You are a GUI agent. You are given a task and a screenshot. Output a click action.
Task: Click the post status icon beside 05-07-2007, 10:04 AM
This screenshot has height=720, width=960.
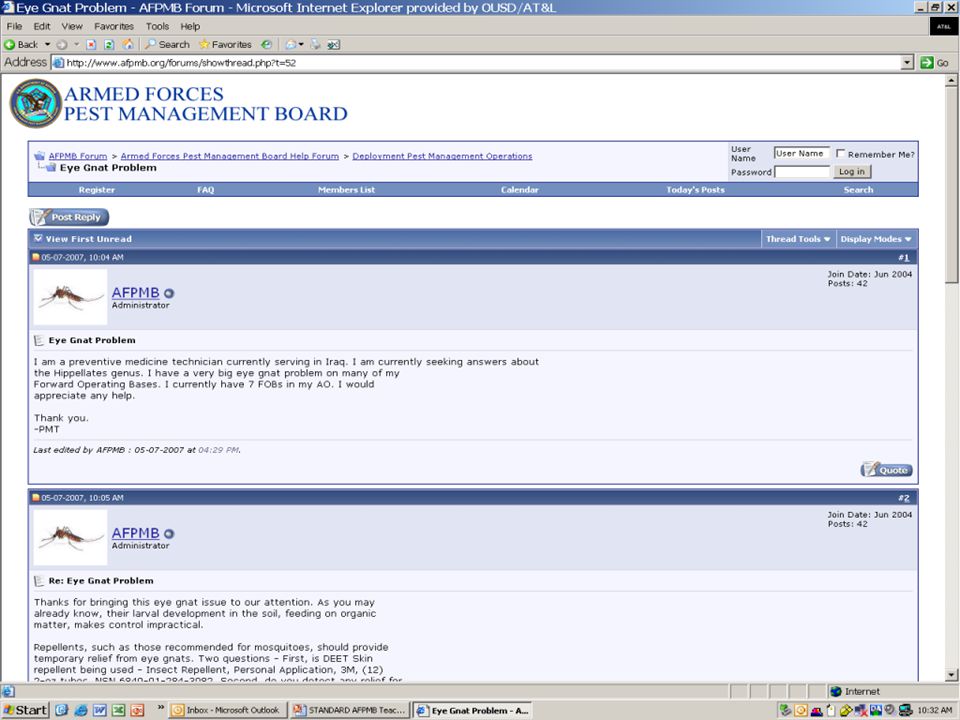36,257
